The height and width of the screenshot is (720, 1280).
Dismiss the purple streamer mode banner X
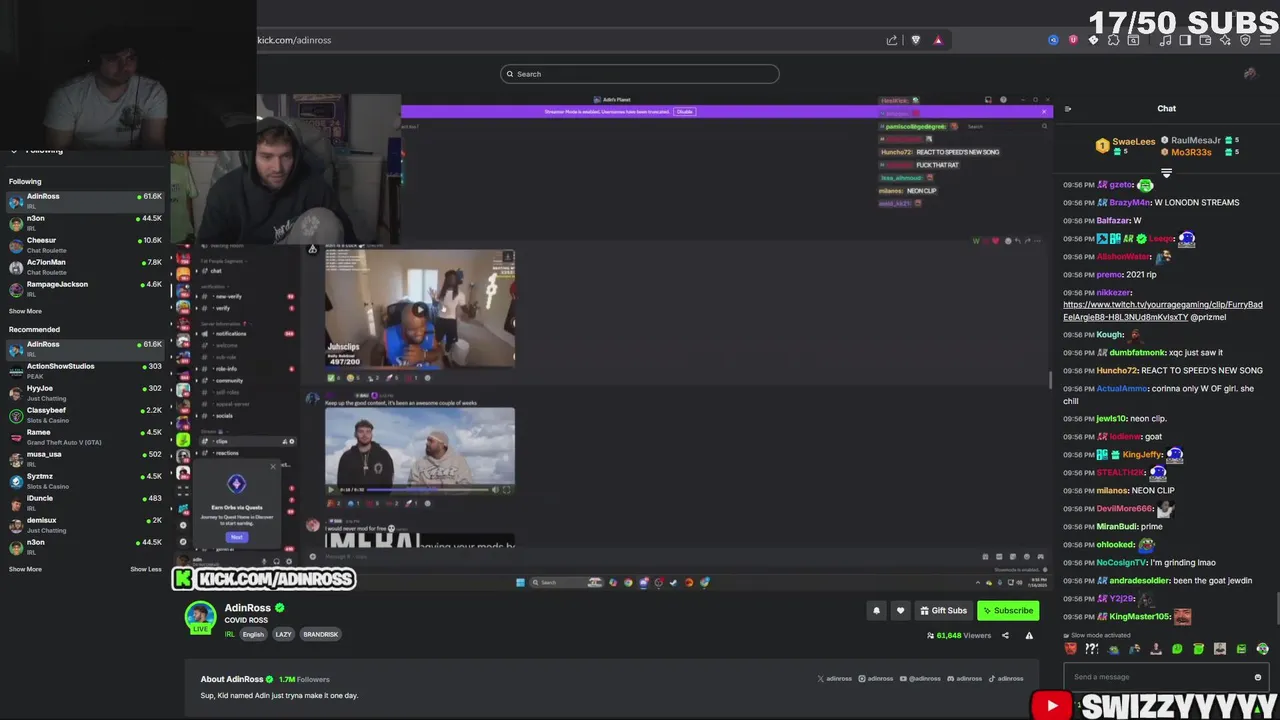(1044, 112)
